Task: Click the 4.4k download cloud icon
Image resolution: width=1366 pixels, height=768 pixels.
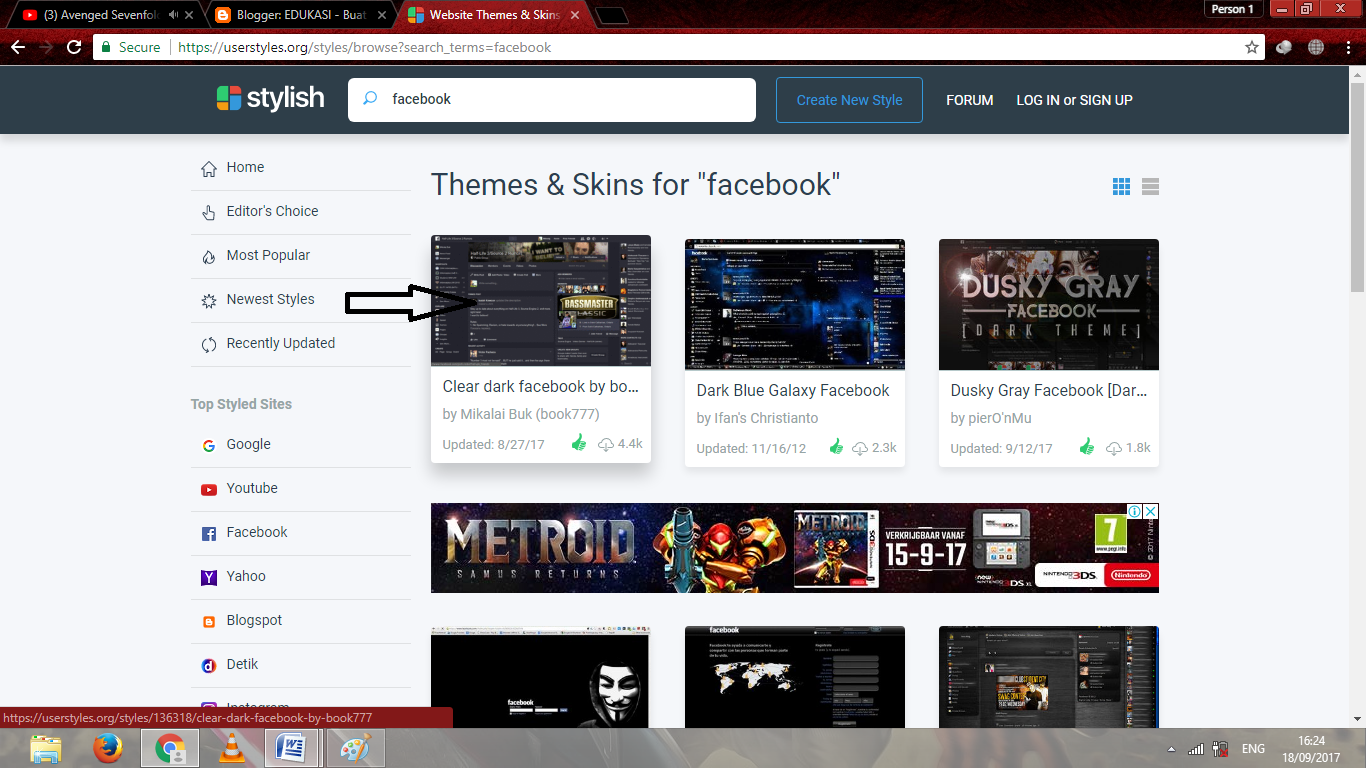Action: 606,444
